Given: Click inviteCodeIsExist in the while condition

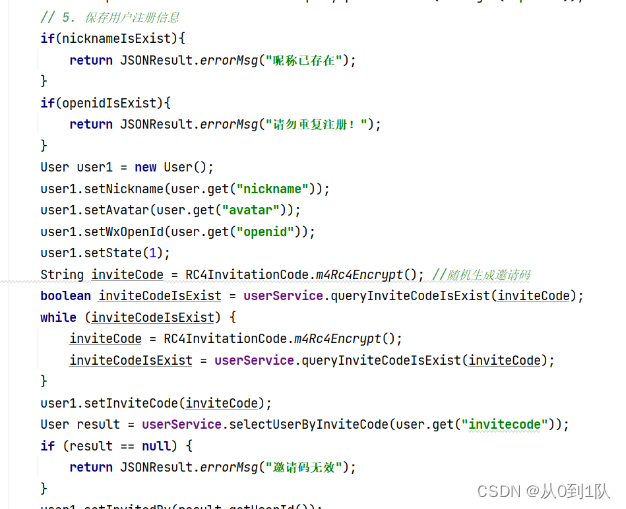Looking at the screenshot, I should tap(153, 317).
